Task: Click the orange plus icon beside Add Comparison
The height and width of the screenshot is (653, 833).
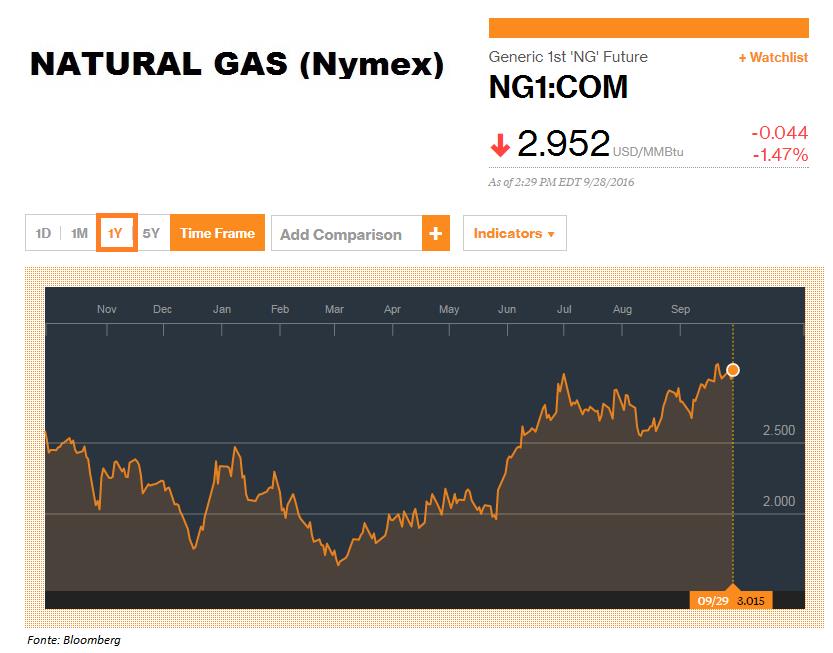Action: [x=436, y=233]
